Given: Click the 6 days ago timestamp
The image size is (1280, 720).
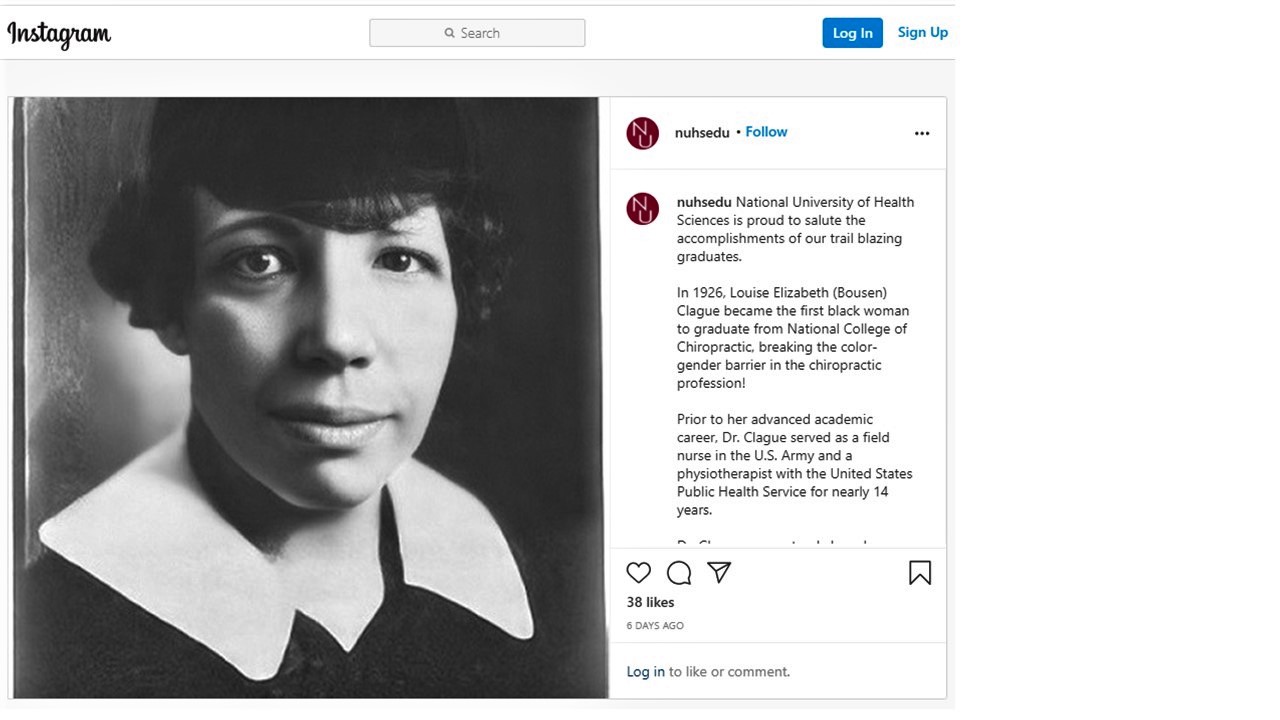Looking at the screenshot, I should coord(655,626).
